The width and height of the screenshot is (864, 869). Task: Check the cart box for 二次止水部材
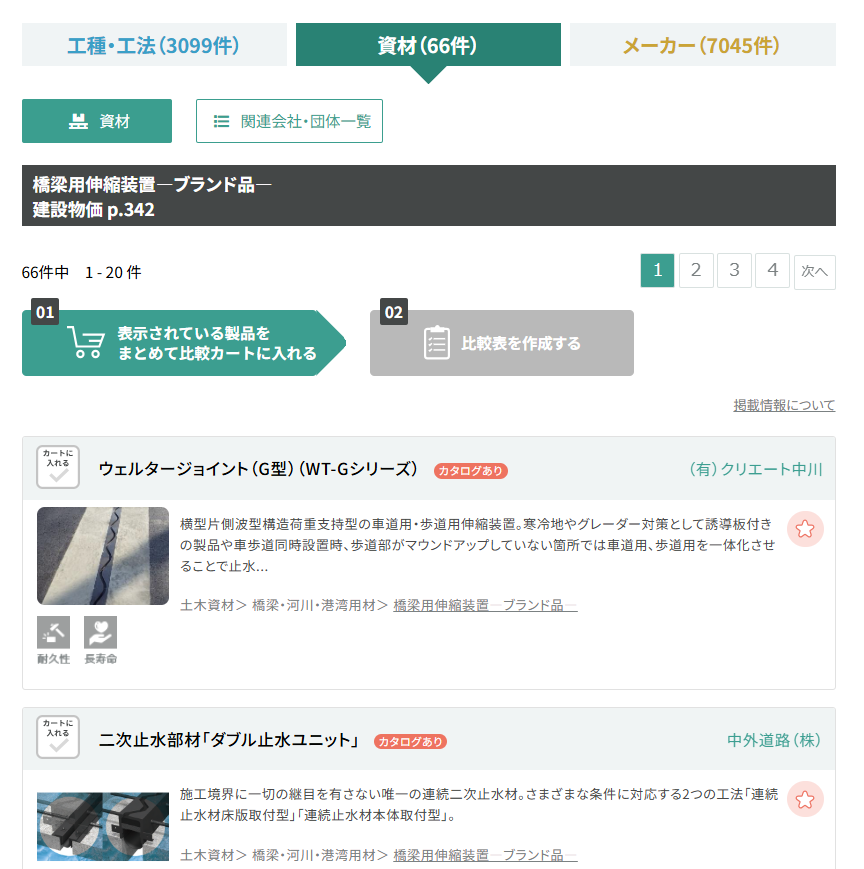point(58,738)
